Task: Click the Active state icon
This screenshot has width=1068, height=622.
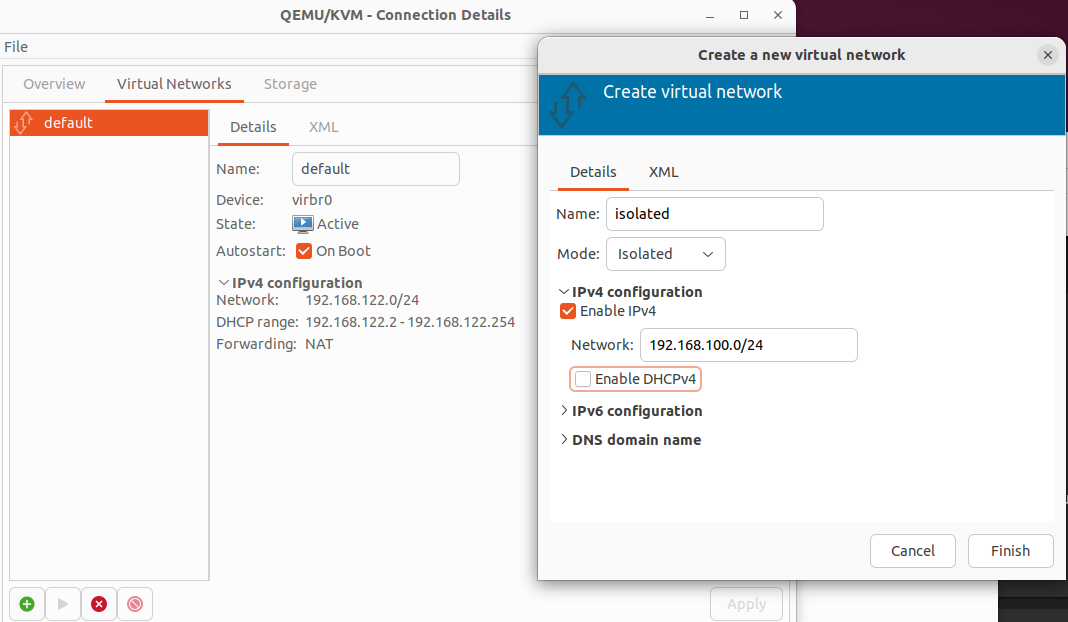Action: pos(301,224)
